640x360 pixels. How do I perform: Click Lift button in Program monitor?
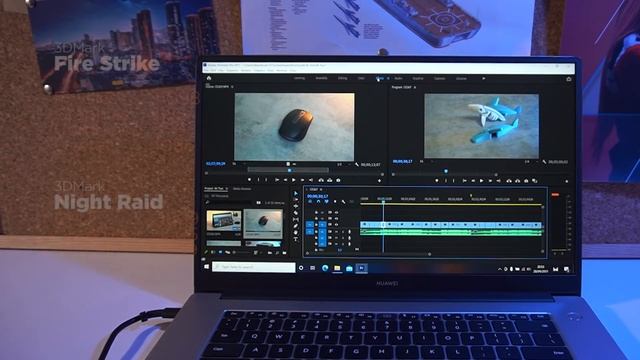[x=509, y=180]
